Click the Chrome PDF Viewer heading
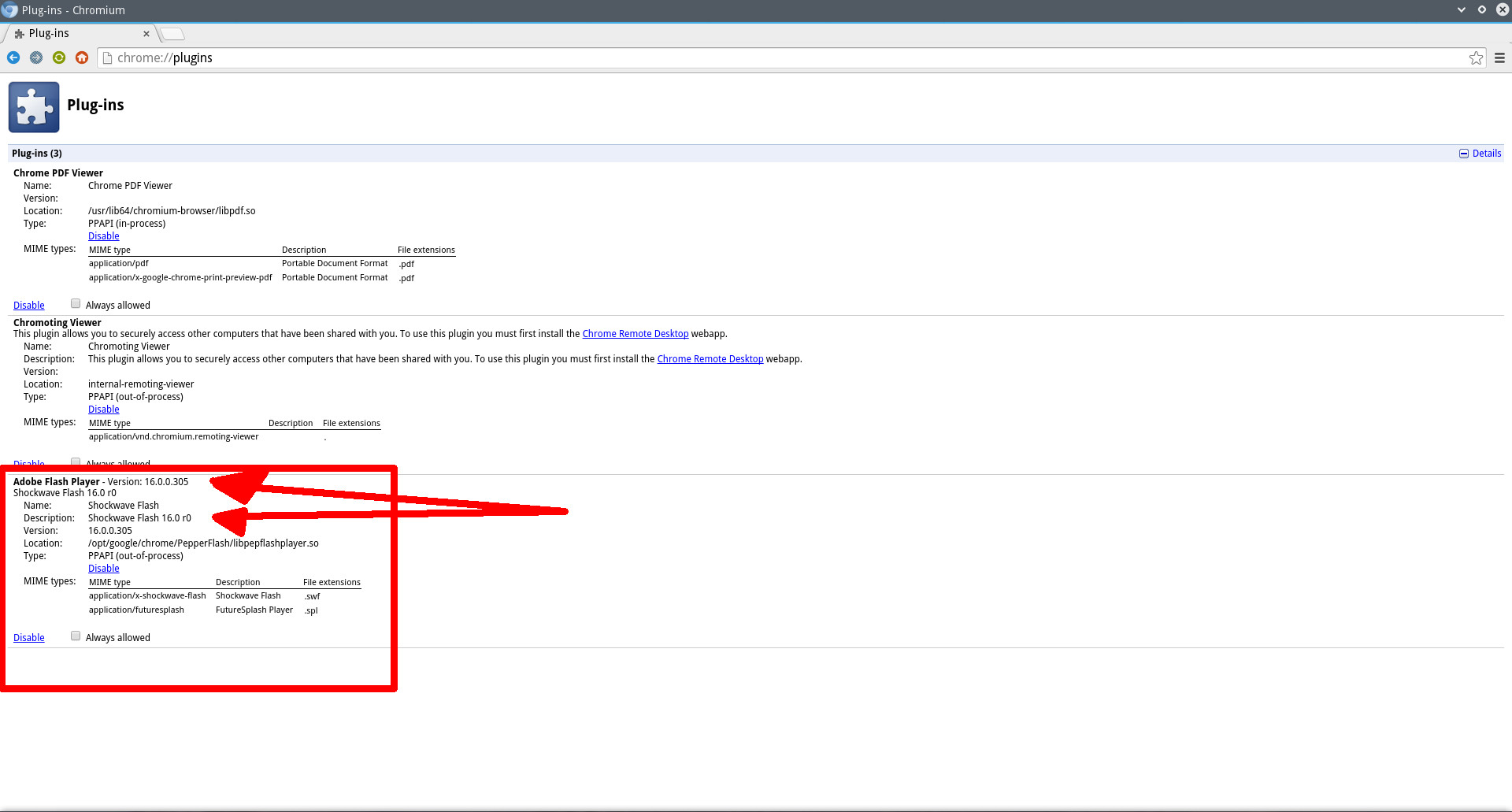 58,173
